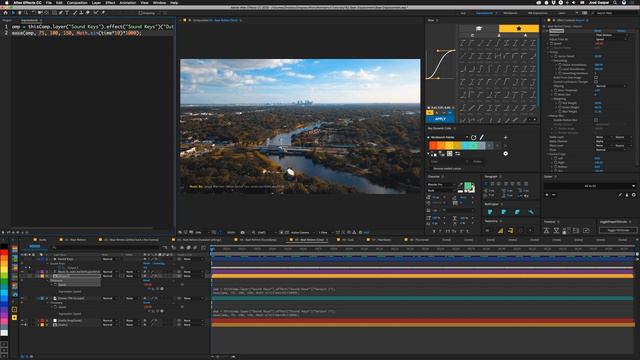Click the Flow easing curve graph

pyautogui.click(x=441, y=64)
